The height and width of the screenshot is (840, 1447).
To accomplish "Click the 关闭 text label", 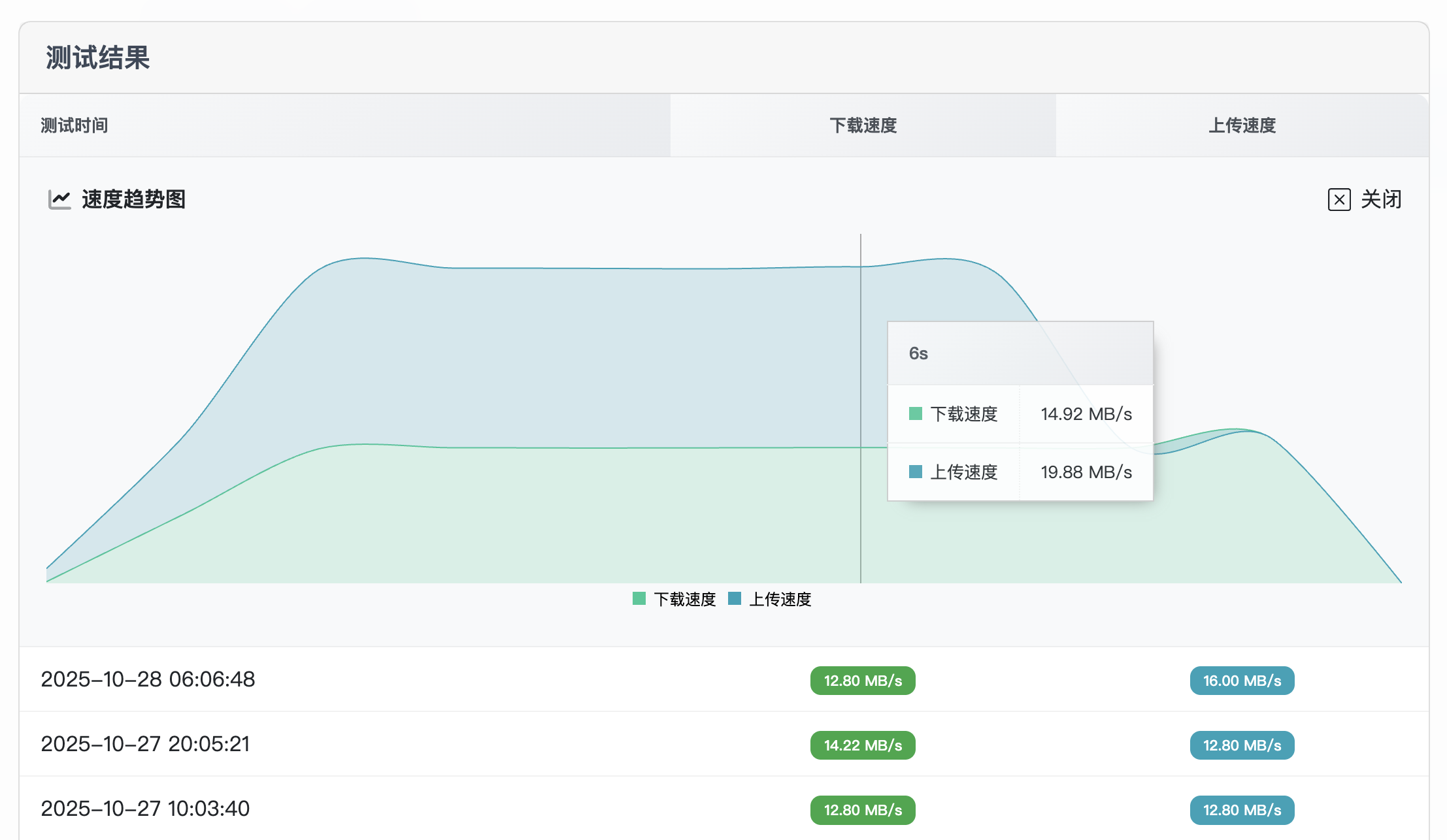I will 1381,199.
